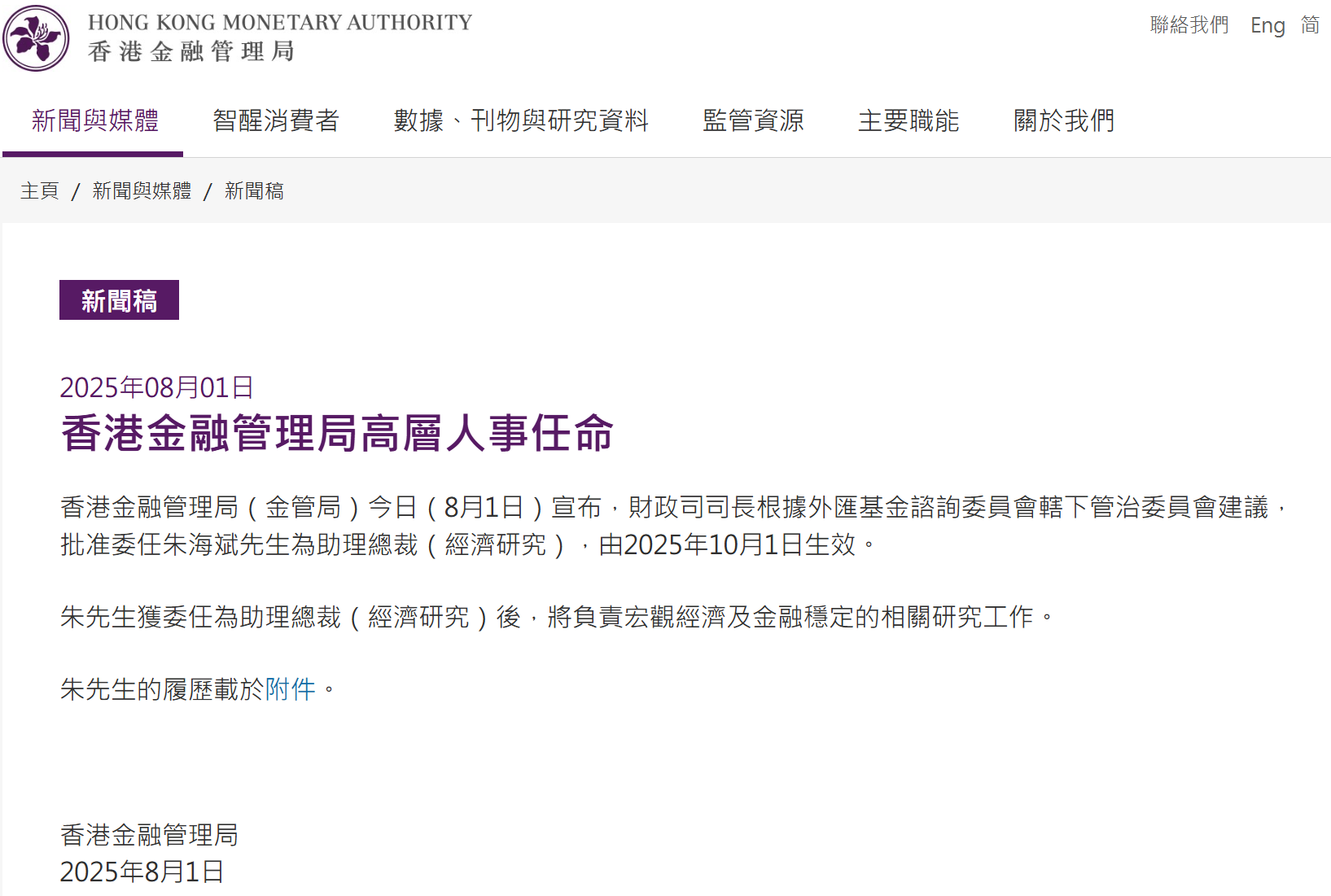Click the 聯絡我們 link

[1189, 25]
